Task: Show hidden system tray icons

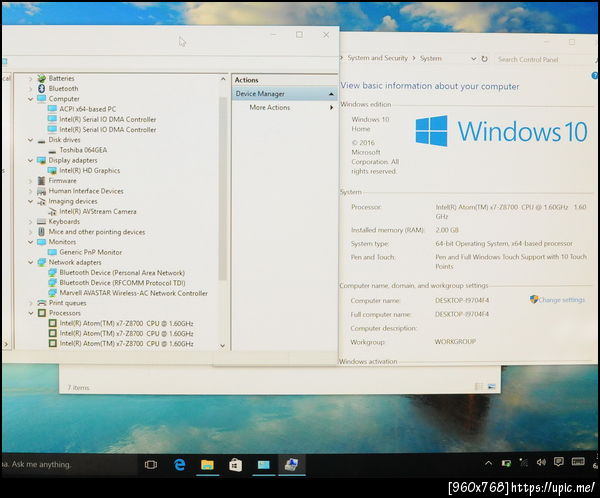Action: [x=489, y=463]
